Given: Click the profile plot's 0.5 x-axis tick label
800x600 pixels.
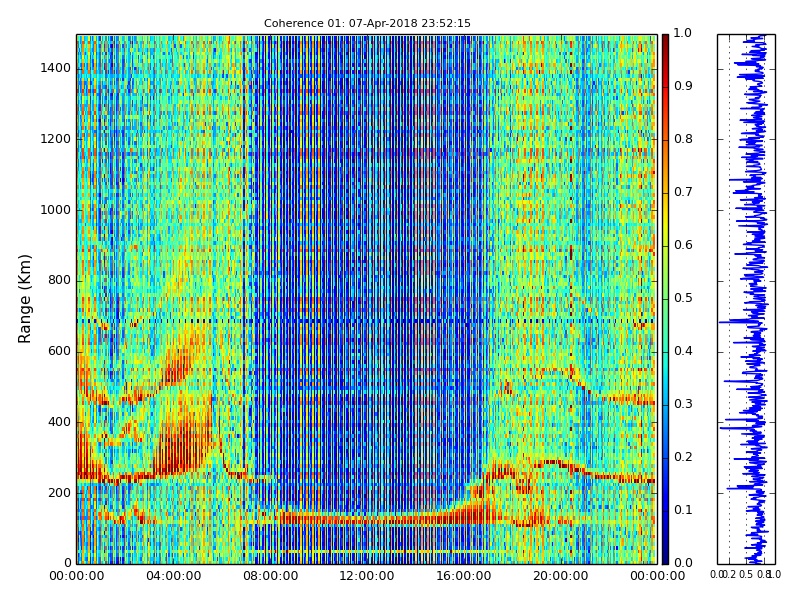Looking at the screenshot, I should (745, 575).
